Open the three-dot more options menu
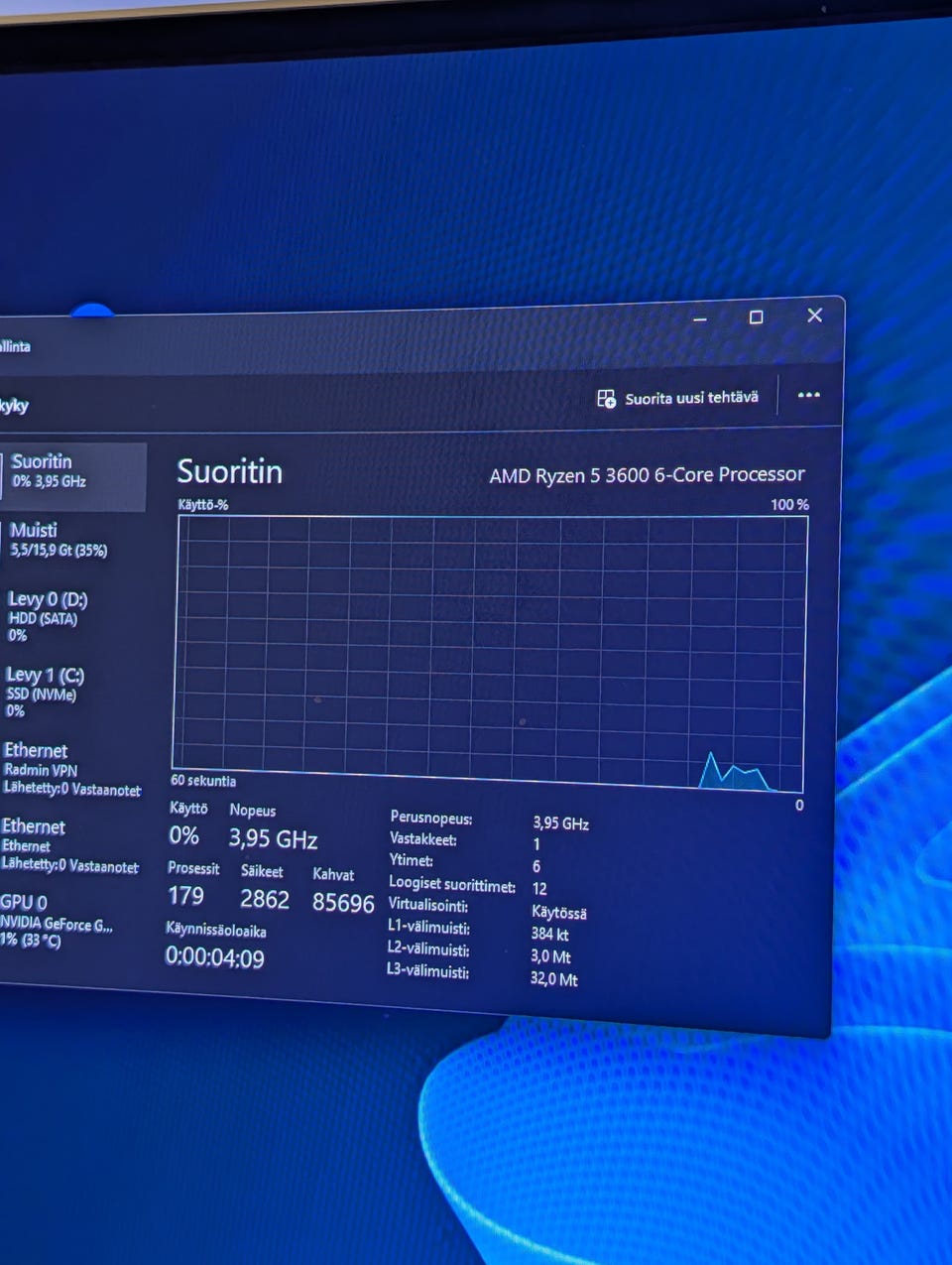 (809, 395)
